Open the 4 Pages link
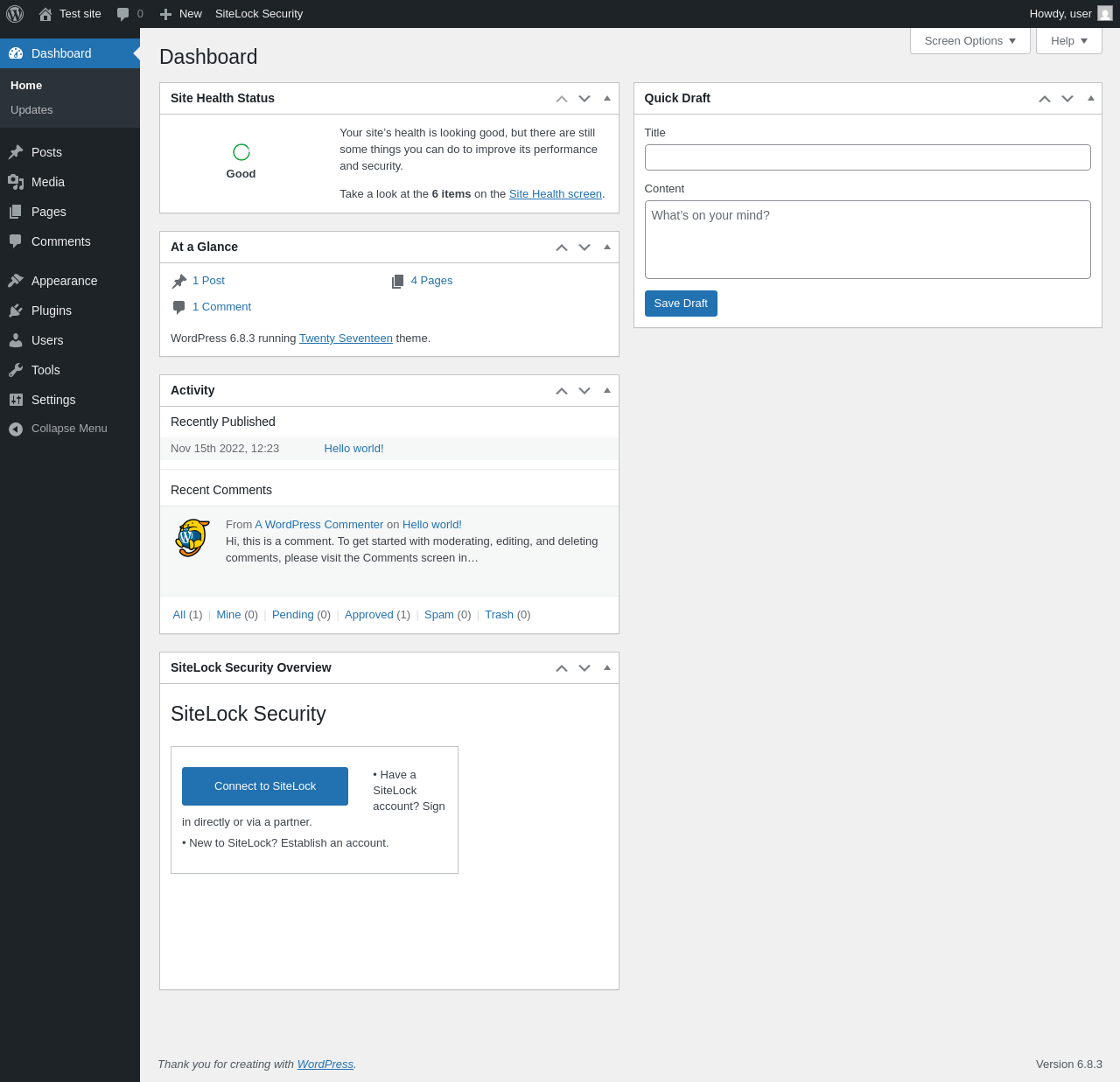 431,281
